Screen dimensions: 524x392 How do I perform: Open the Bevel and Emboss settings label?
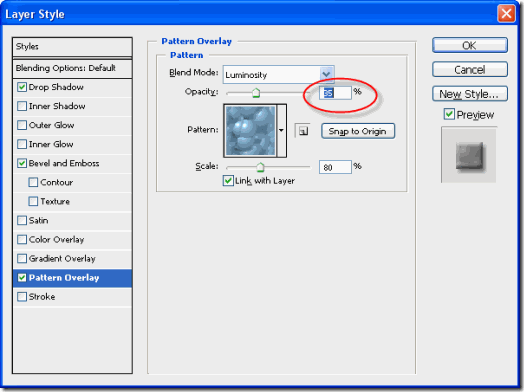coord(64,163)
